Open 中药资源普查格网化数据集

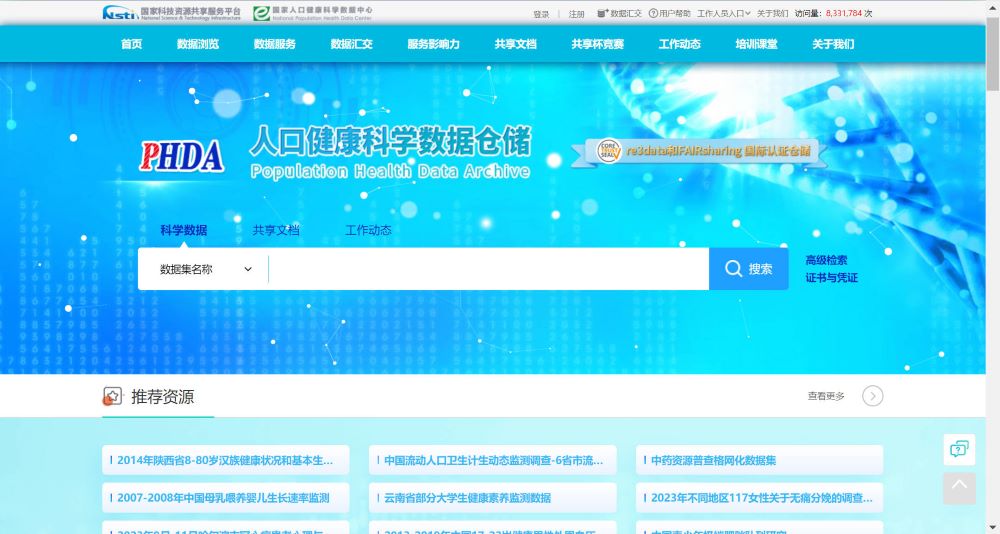coord(760,460)
